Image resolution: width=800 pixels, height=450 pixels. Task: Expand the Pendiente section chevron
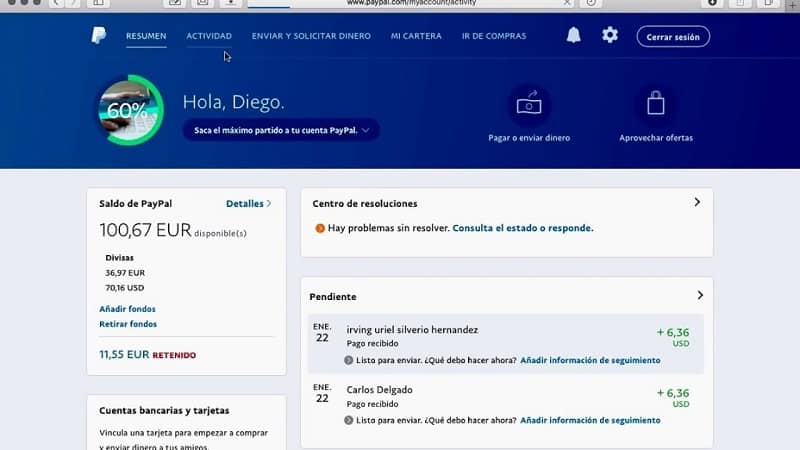(700, 295)
